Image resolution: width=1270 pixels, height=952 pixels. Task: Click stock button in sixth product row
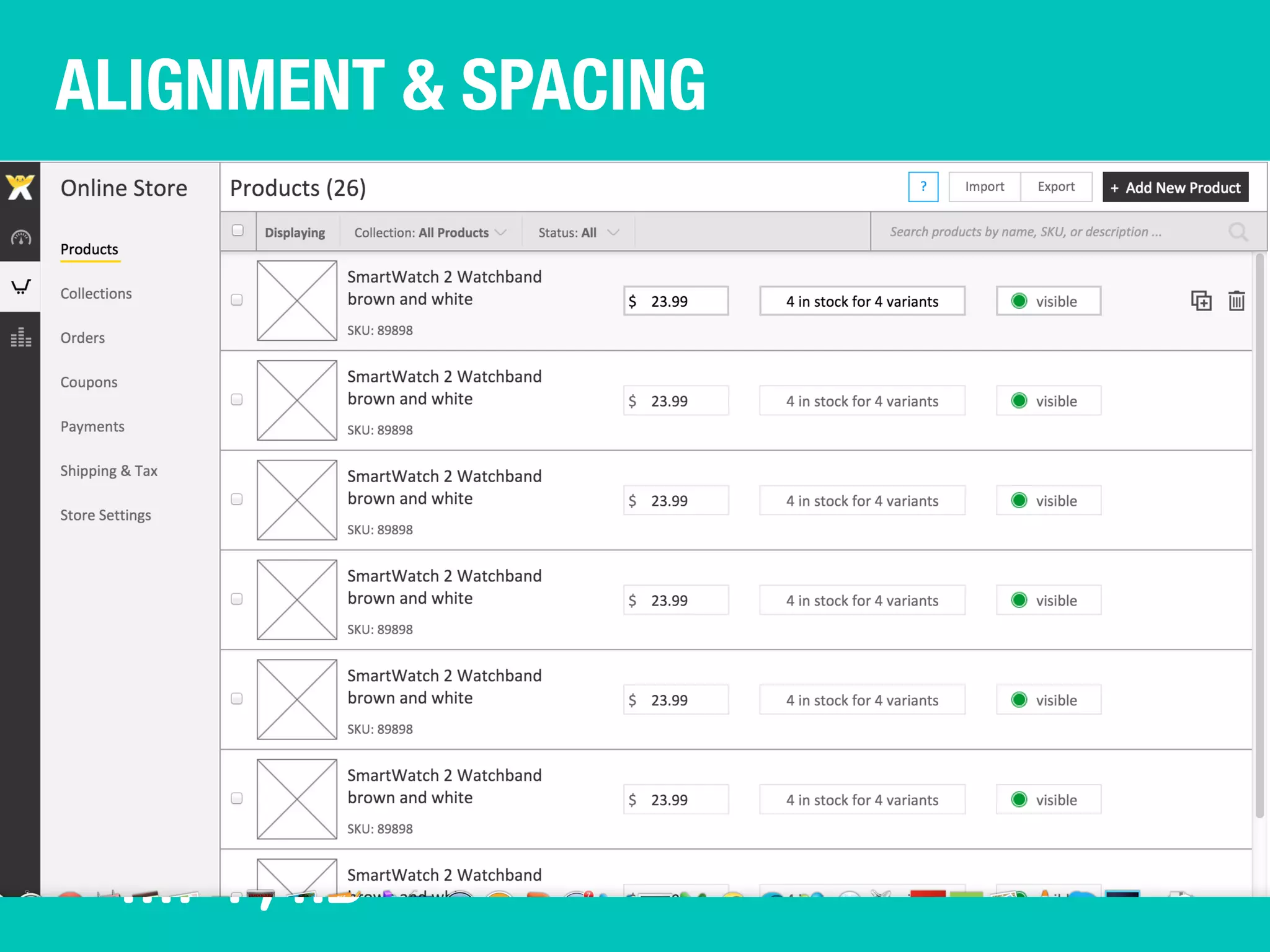click(x=862, y=800)
